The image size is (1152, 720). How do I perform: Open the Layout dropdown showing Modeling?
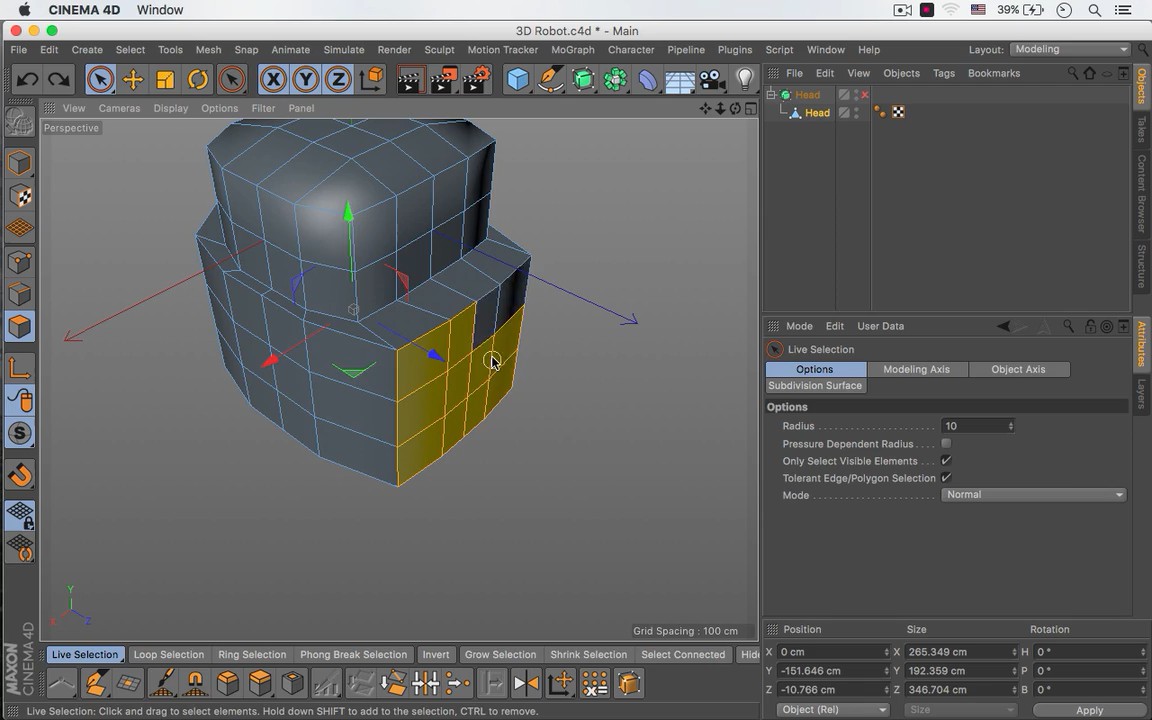(x=1069, y=49)
